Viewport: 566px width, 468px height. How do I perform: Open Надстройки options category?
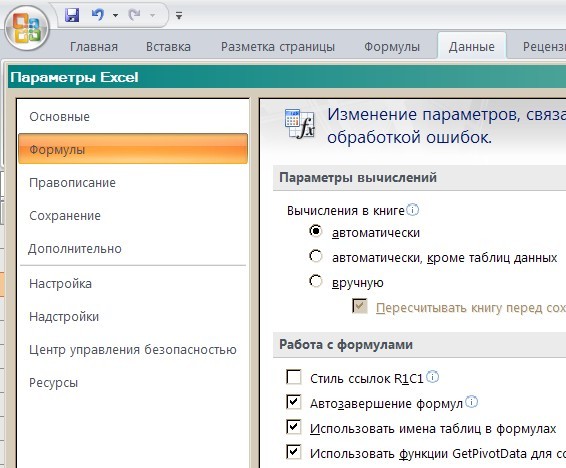coord(133,316)
